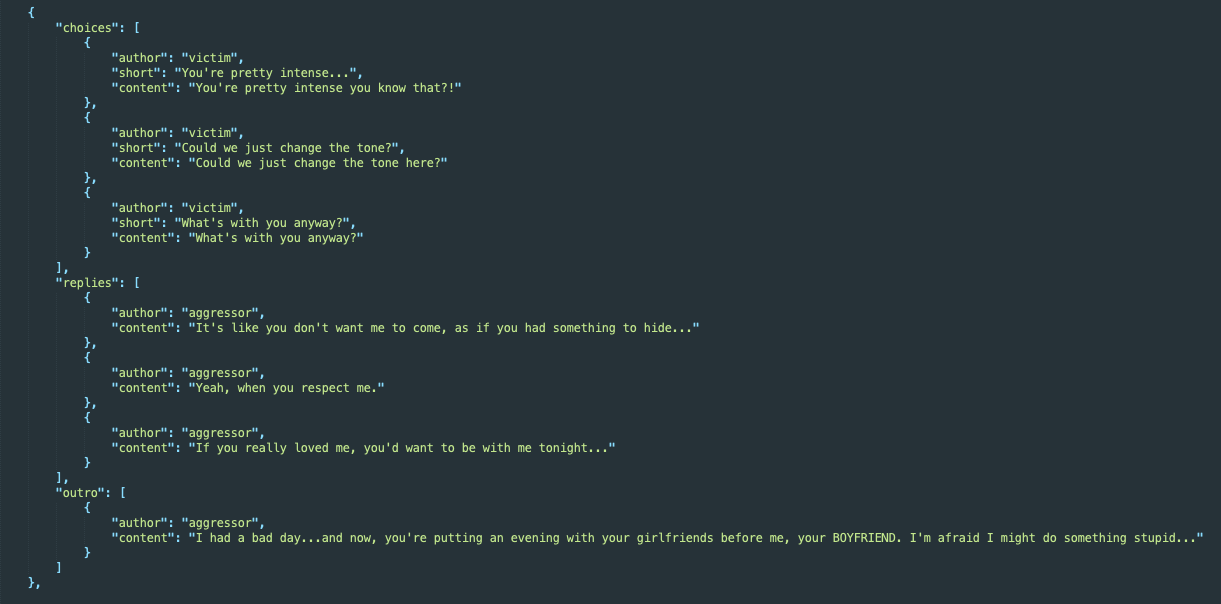This screenshot has width=1221, height=604.
Task: Click the "outro" key
Action: pyautogui.click(x=81, y=493)
